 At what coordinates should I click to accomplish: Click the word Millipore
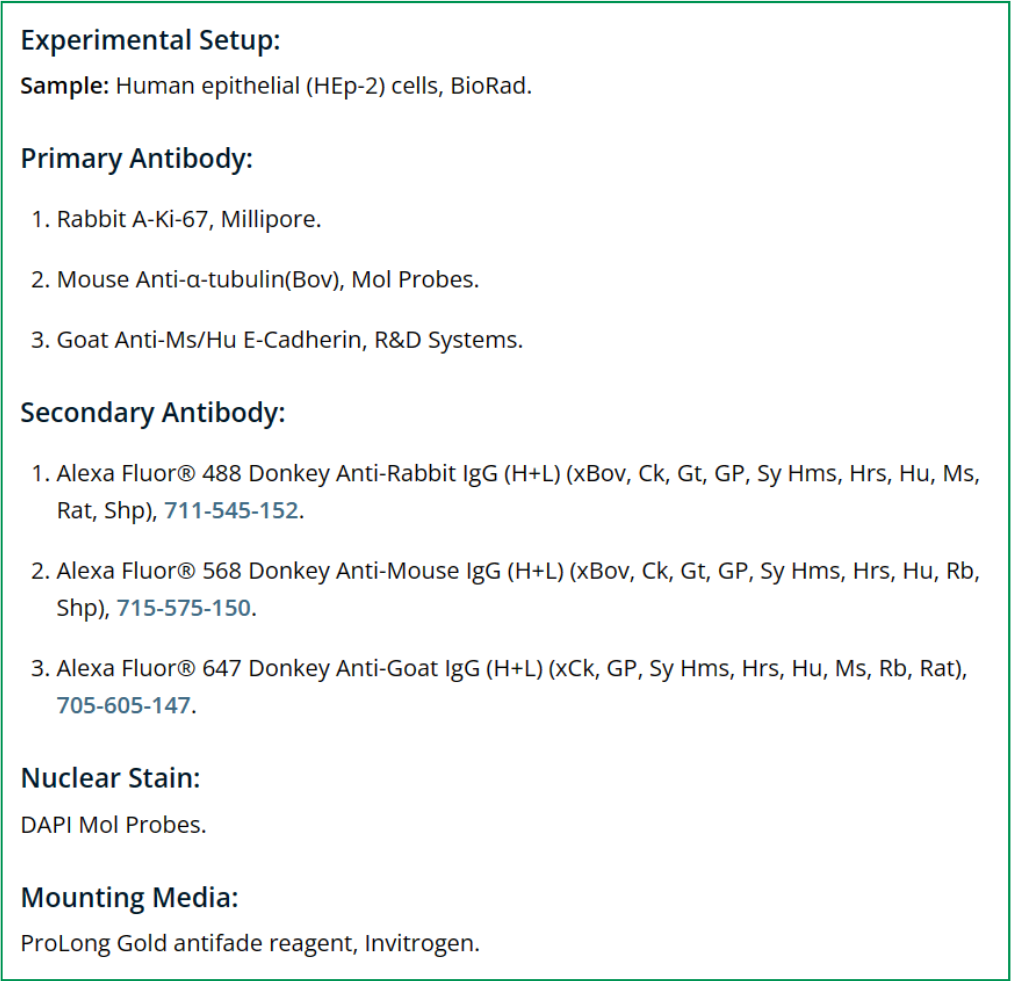click(269, 219)
